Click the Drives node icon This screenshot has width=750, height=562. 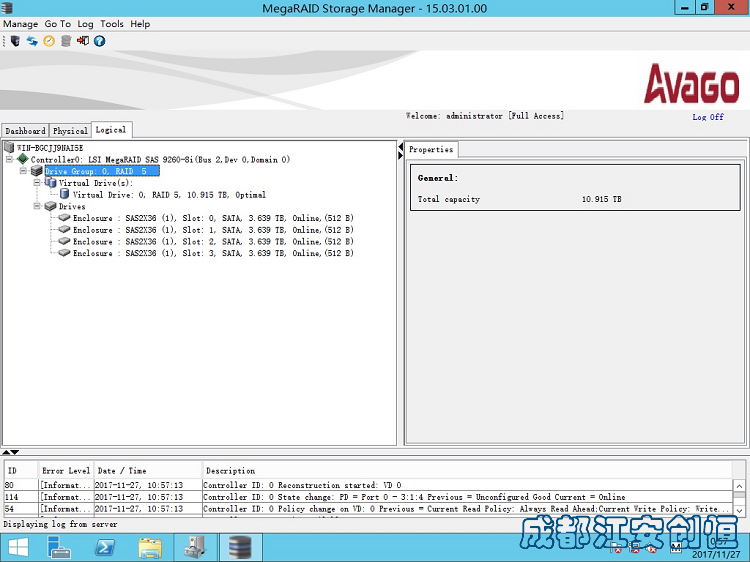pos(50,206)
